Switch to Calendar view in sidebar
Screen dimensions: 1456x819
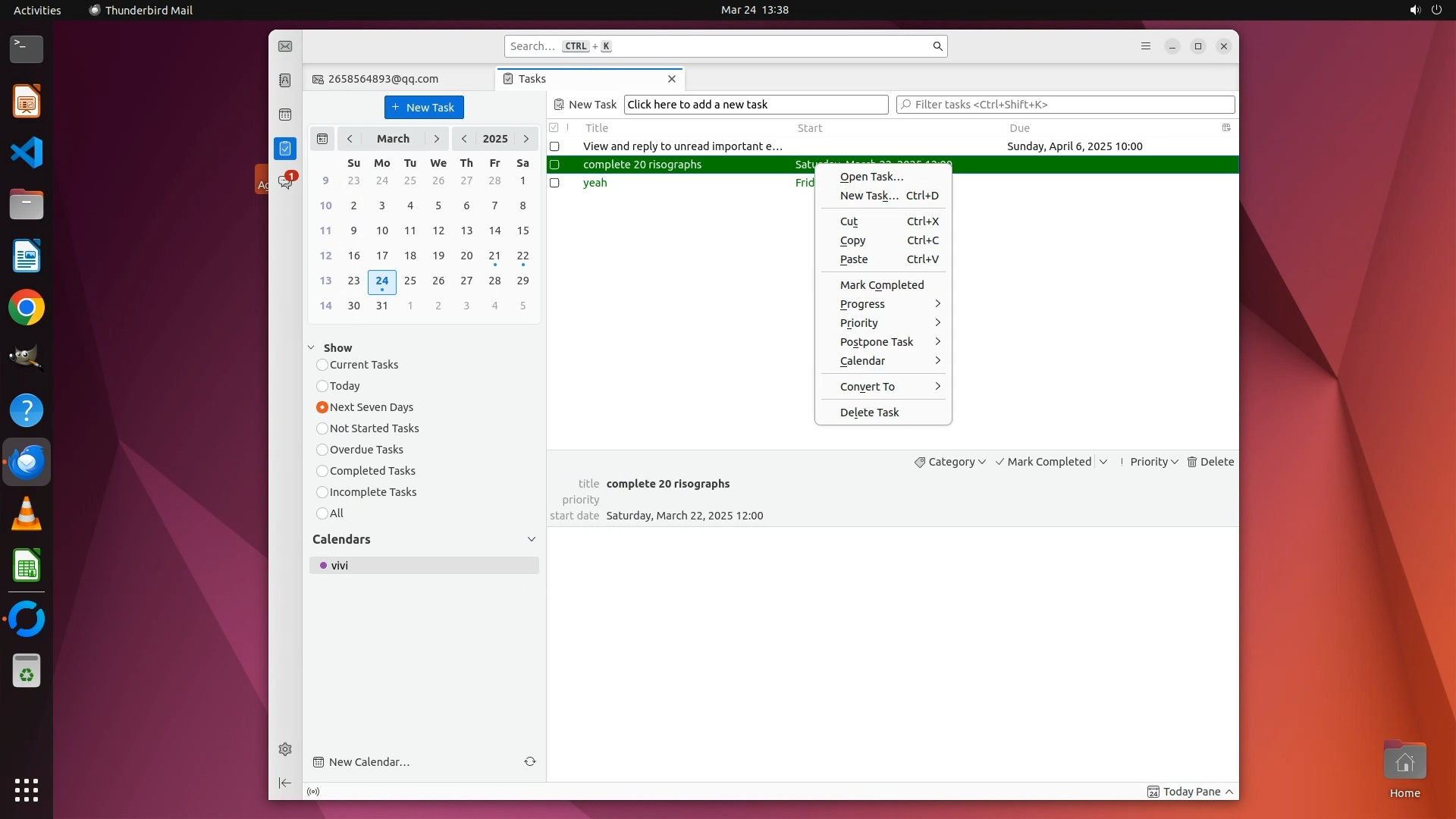coord(285,115)
